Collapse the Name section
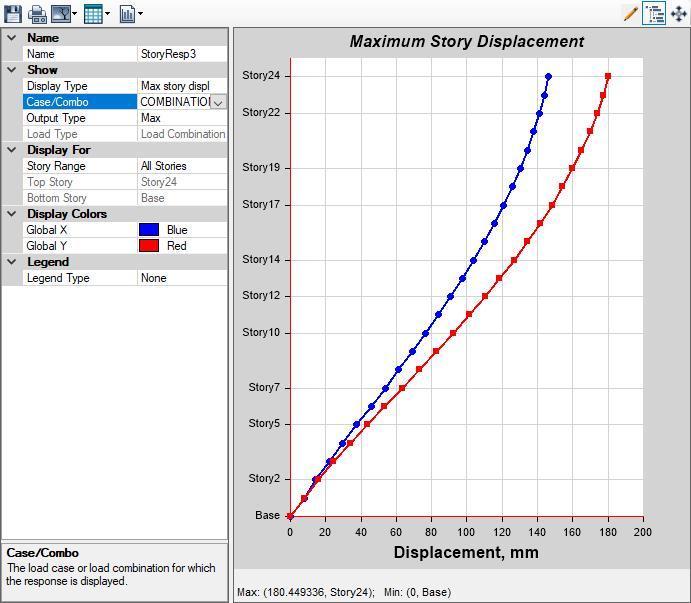The image size is (691, 603). [x=12, y=38]
